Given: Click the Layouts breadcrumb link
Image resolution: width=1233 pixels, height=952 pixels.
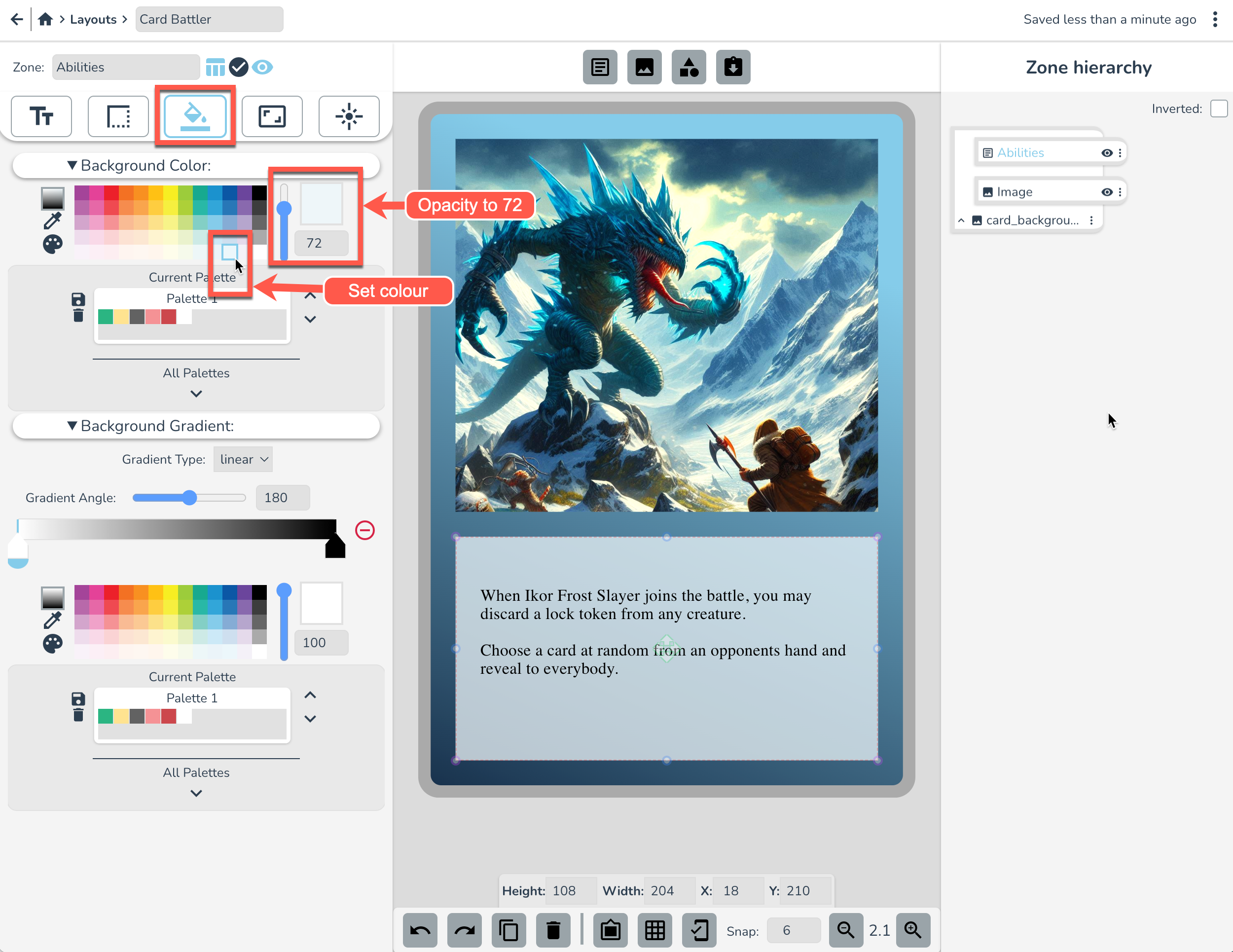Looking at the screenshot, I should pos(93,19).
